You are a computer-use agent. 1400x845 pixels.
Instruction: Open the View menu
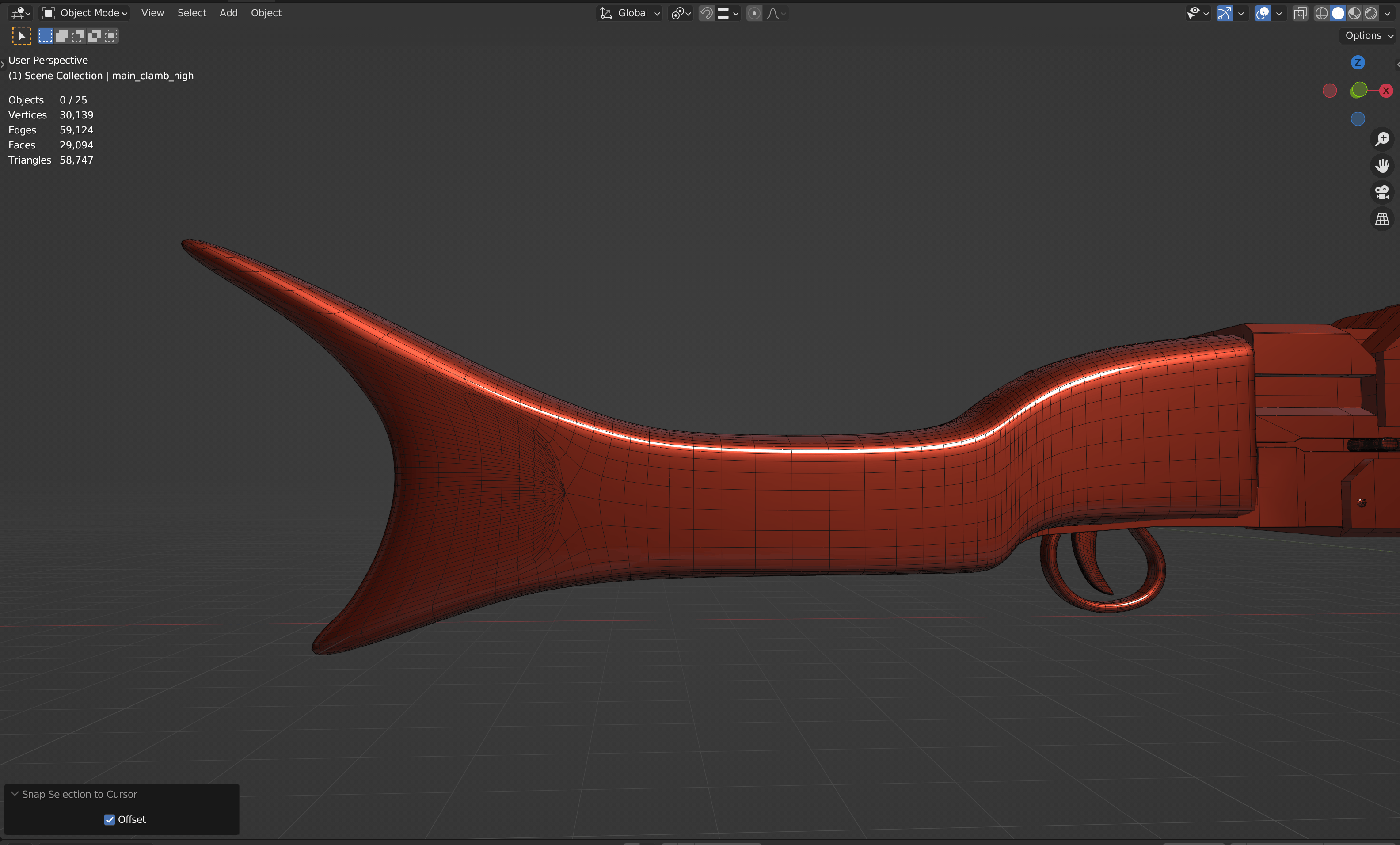[x=152, y=13]
